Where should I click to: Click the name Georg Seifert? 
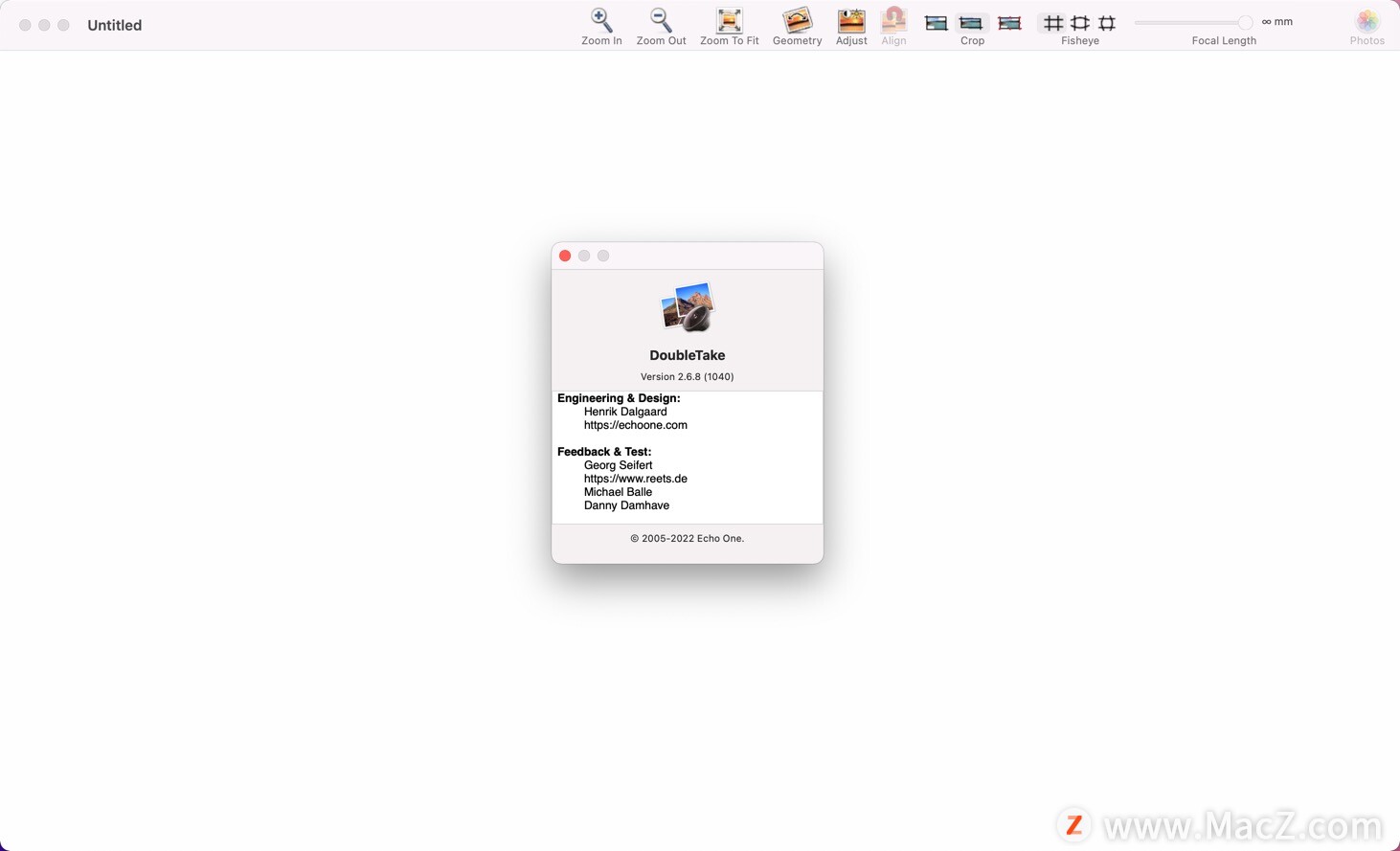pos(618,465)
